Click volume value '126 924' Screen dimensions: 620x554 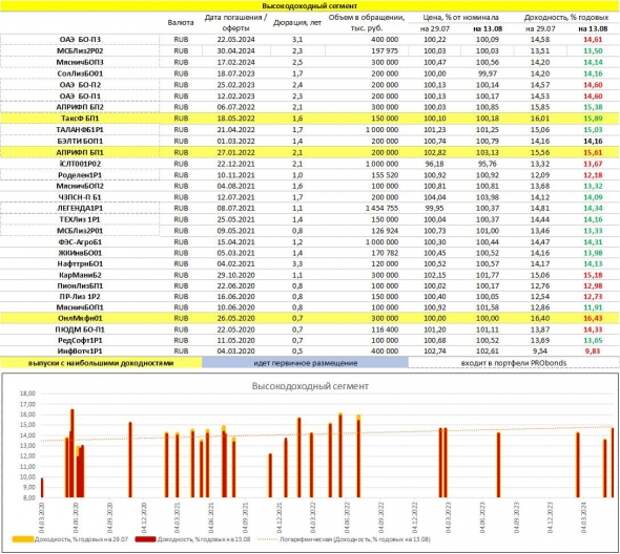tap(385, 231)
